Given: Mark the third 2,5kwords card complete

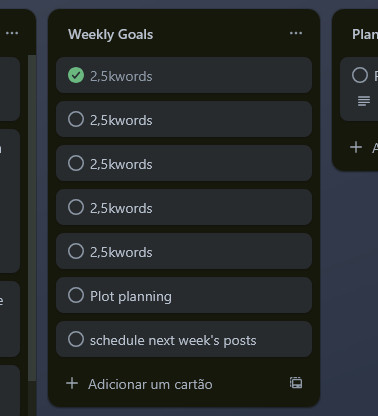Looking at the screenshot, I should coord(76,163).
